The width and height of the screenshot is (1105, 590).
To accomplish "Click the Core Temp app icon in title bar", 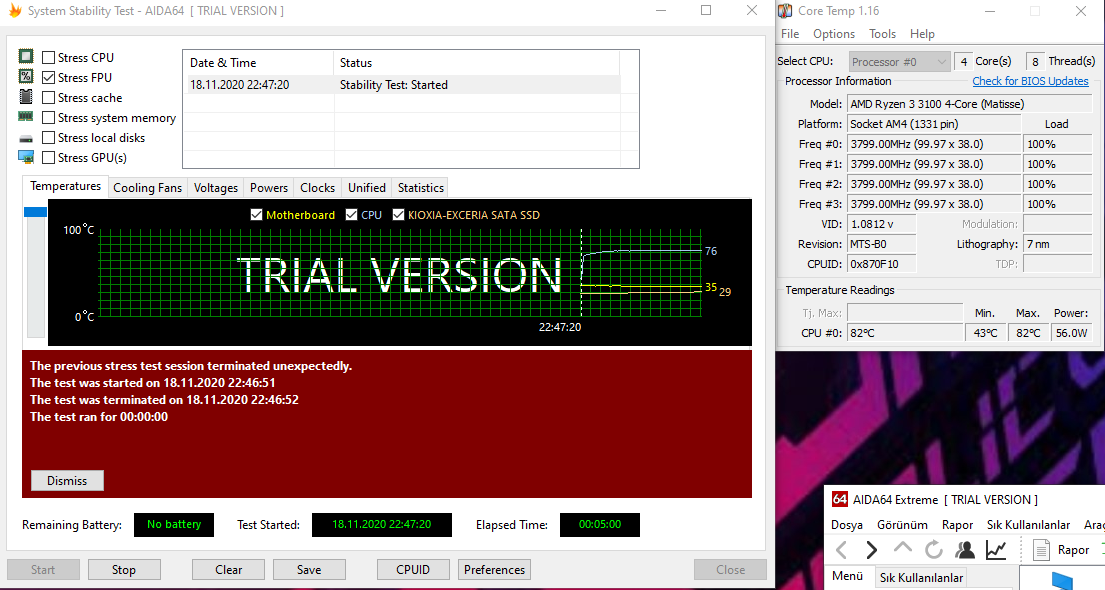I will point(784,11).
